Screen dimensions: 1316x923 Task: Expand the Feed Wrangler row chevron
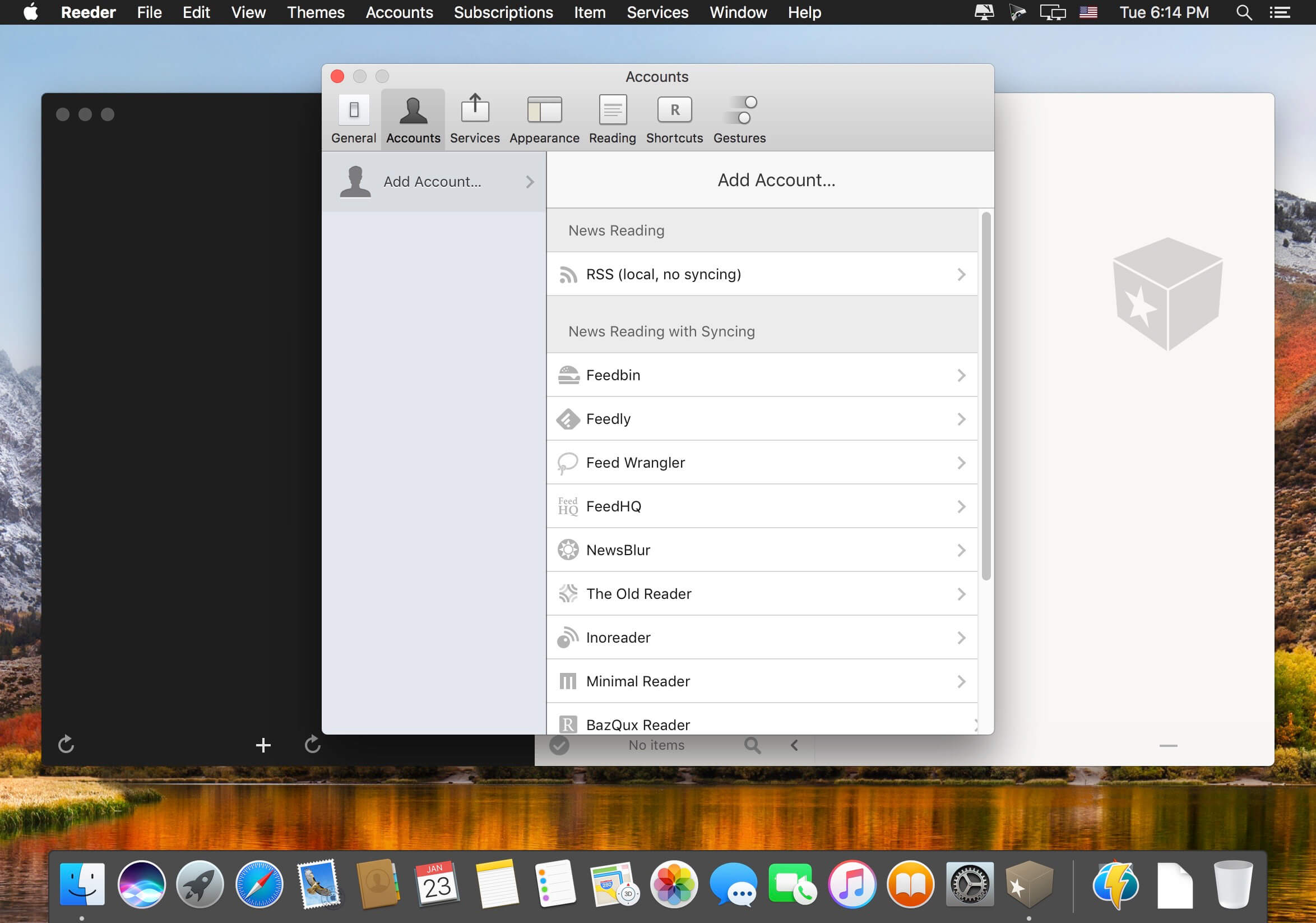coord(961,463)
